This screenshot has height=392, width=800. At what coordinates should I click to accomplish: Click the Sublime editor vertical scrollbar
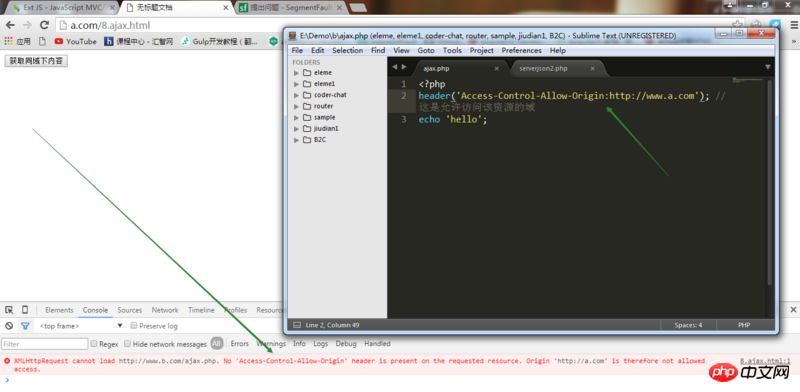pyautogui.click(x=770, y=182)
